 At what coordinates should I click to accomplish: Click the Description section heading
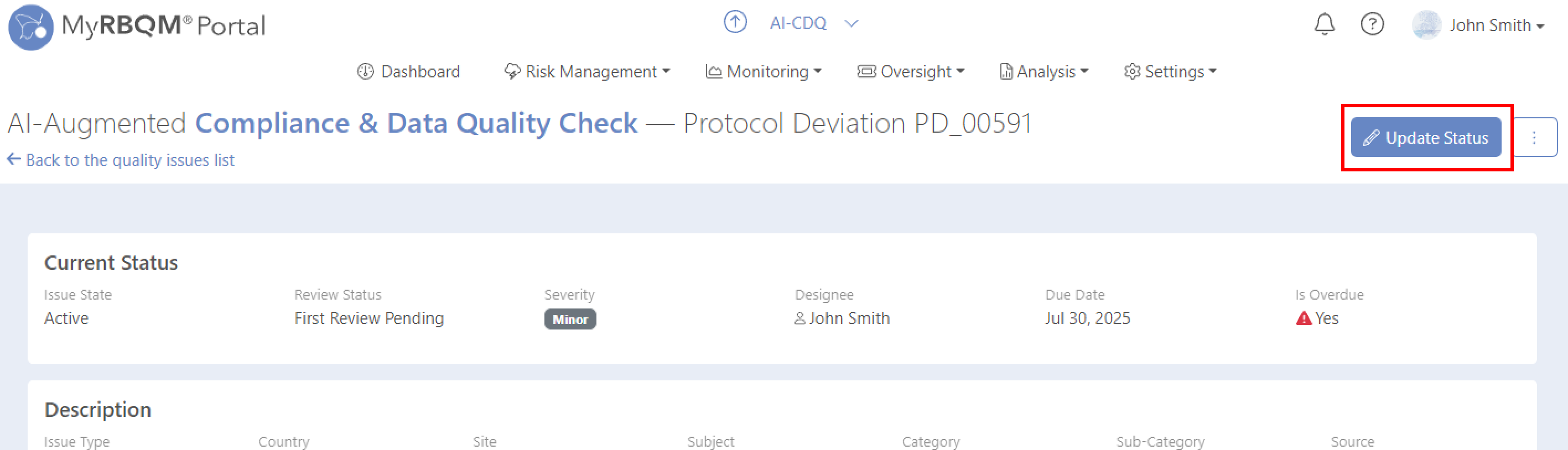(97, 410)
